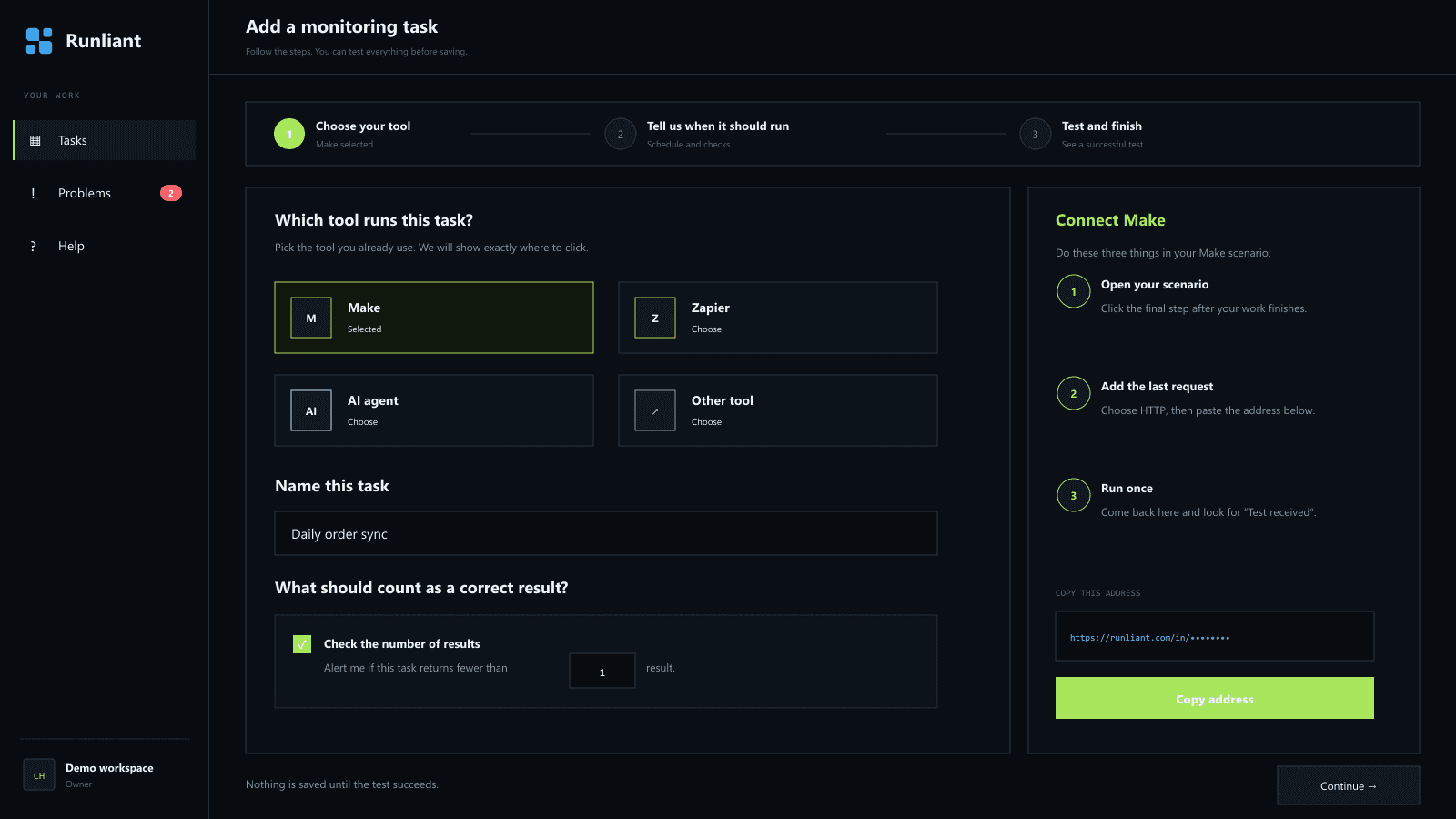The height and width of the screenshot is (819, 1456).
Task: Select the Other tool card
Action: [x=778, y=410]
